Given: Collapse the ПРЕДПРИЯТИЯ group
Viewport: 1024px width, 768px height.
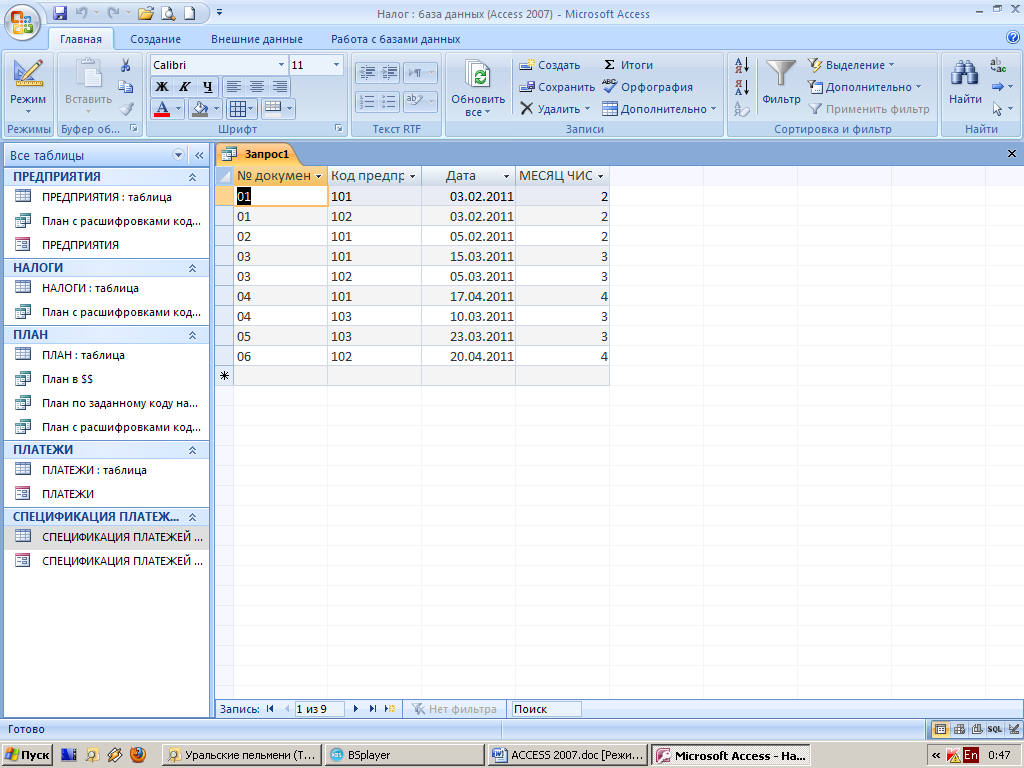Looking at the screenshot, I should [x=193, y=177].
